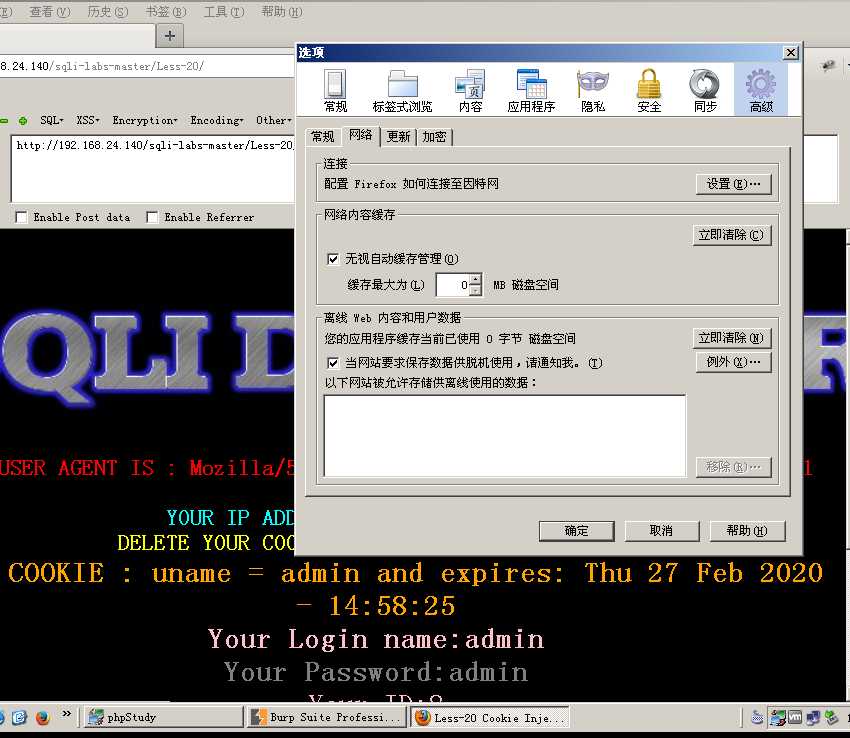
Task: Click the network computers tray icon
Action: click(813, 717)
